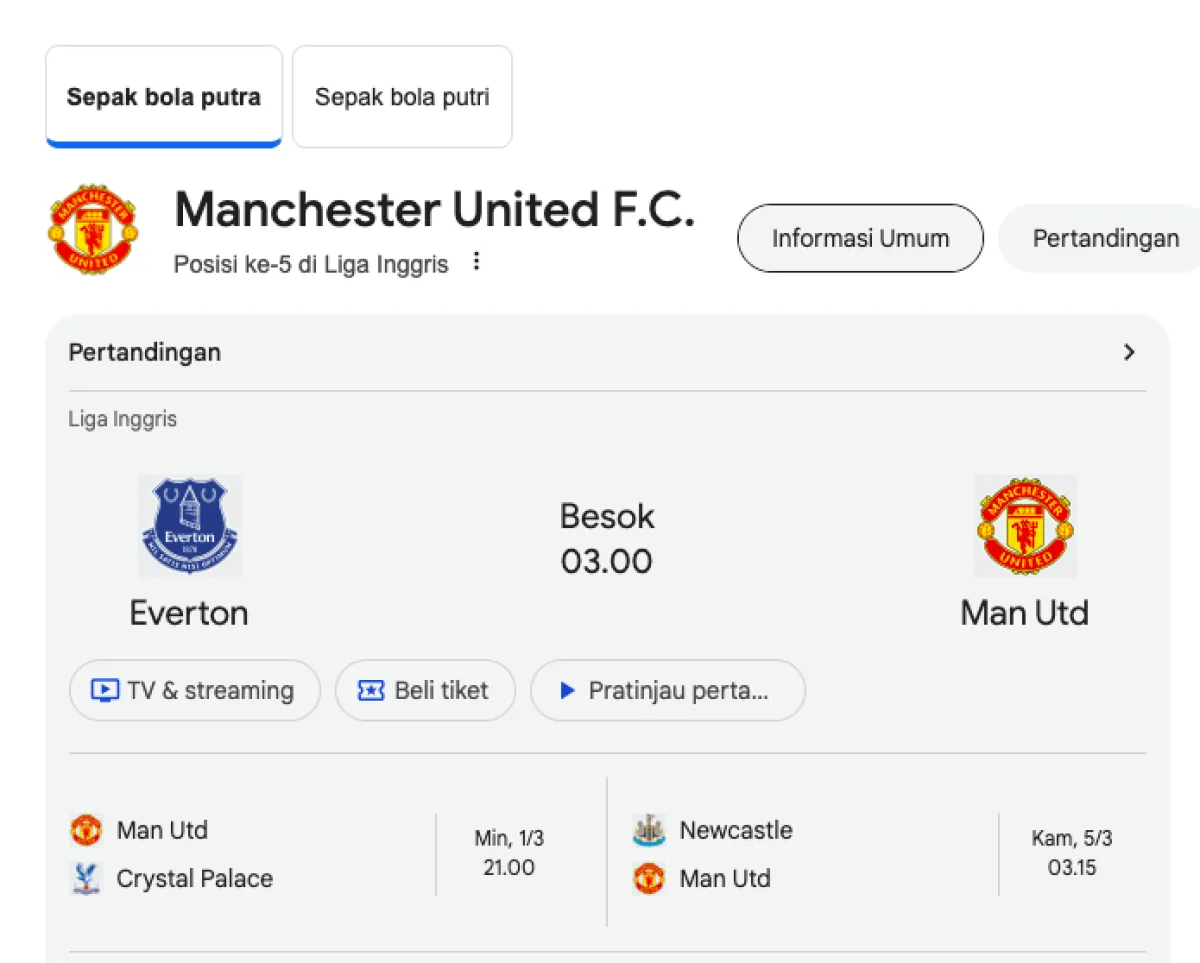The width and height of the screenshot is (1200, 963).
Task: Click the Manchester United crest beside the title
Action: pos(93,229)
